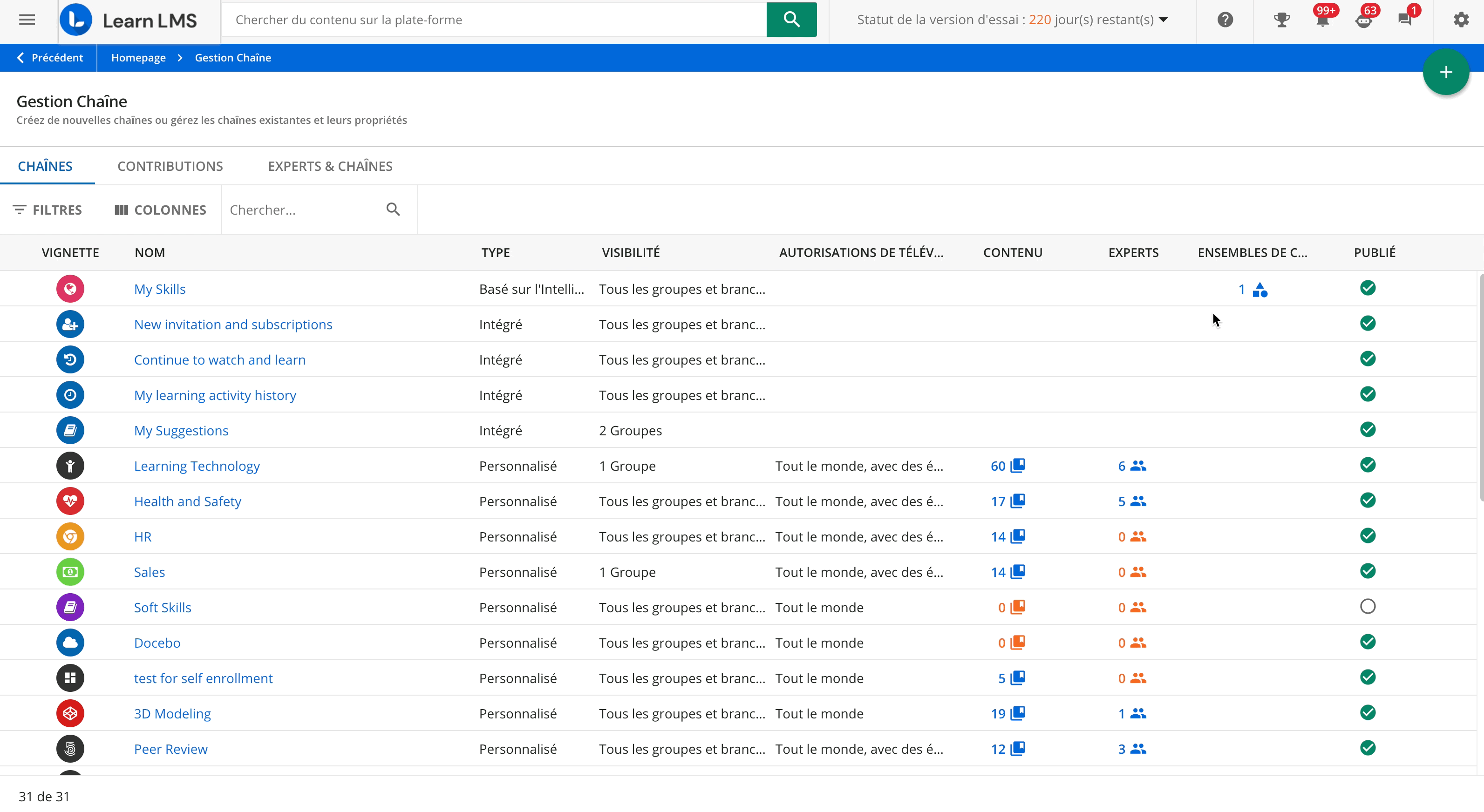Click the Experts column header
1484x812 pixels.
tap(1133, 252)
